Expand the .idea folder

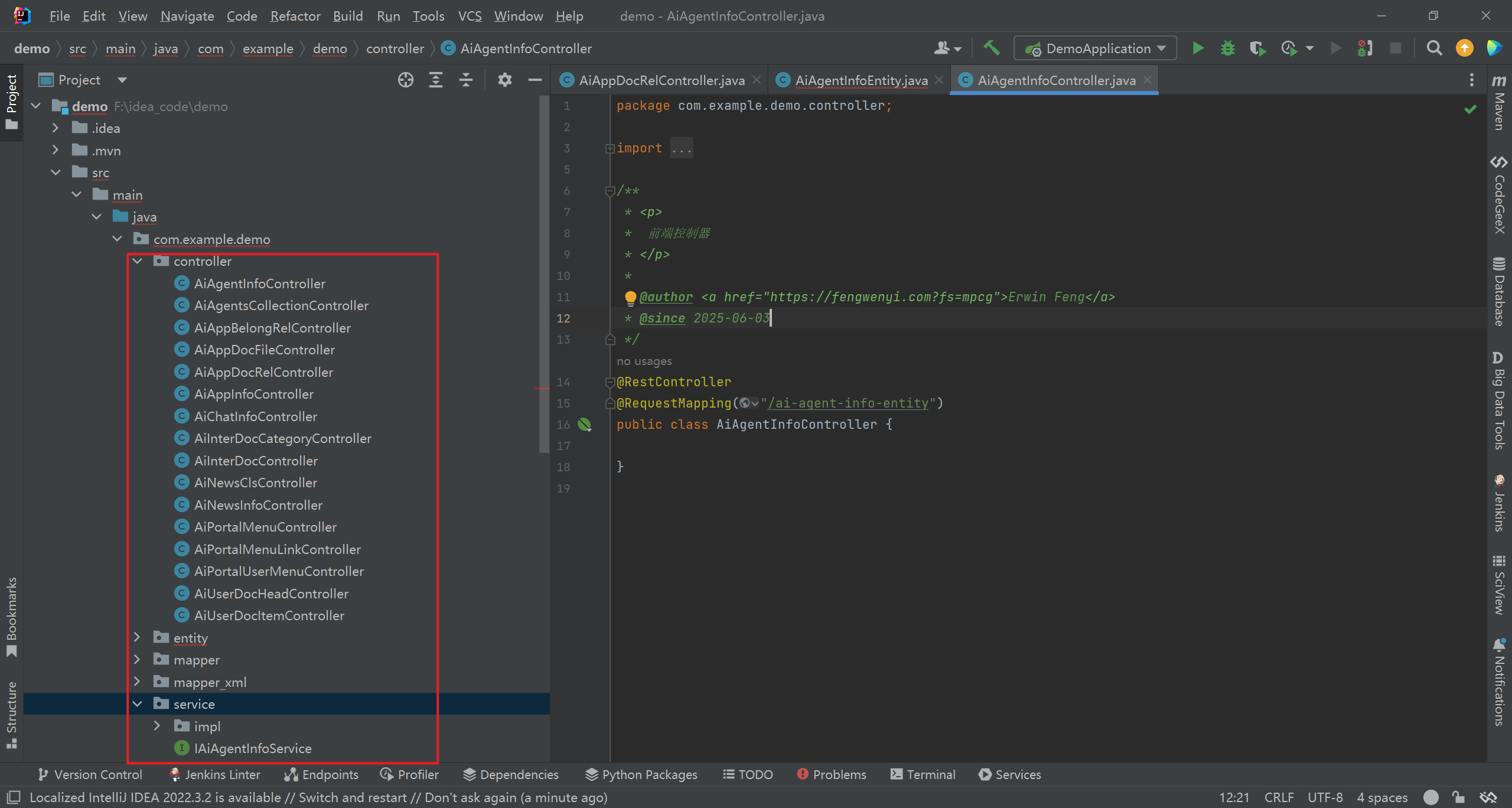pyautogui.click(x=55, y=128)
